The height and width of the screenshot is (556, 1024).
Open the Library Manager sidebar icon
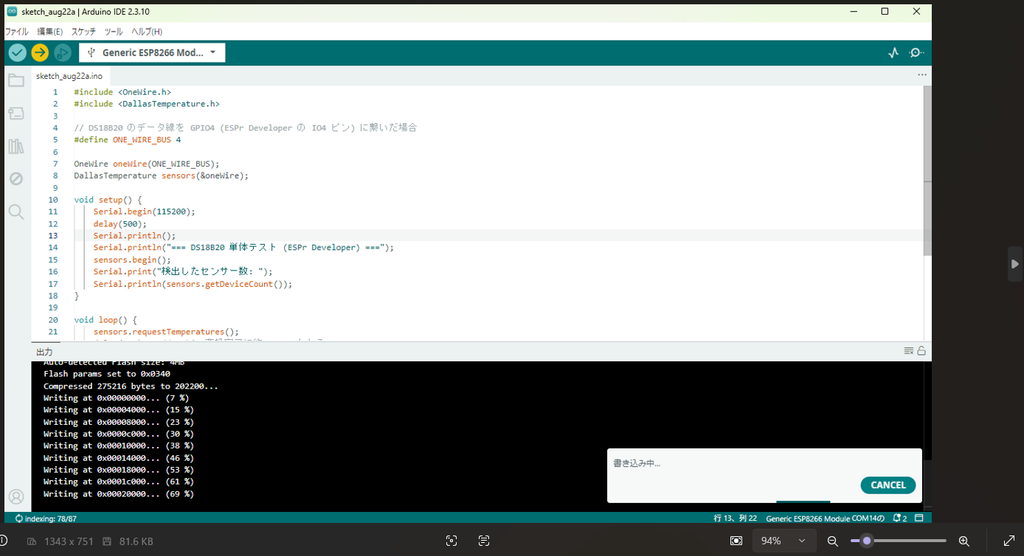pyautogui.click(x=16, y=146)
